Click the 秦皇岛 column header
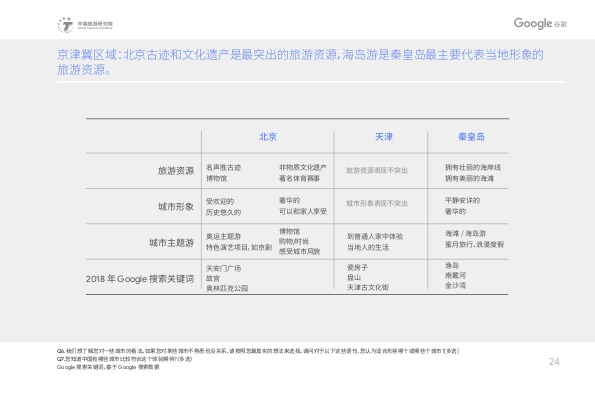This screenshot has height=396, width=595. pos(471,137)
